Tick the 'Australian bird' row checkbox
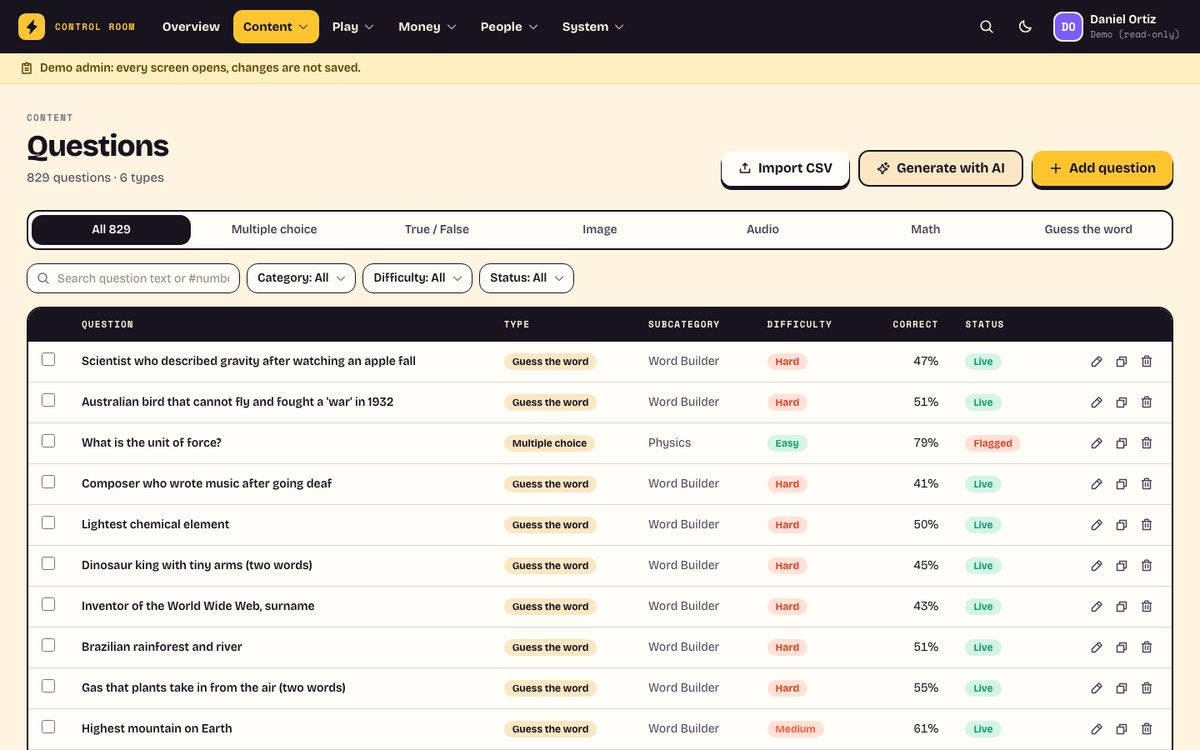Viewport: 1200px width, 750px height. tap(48, 400)
